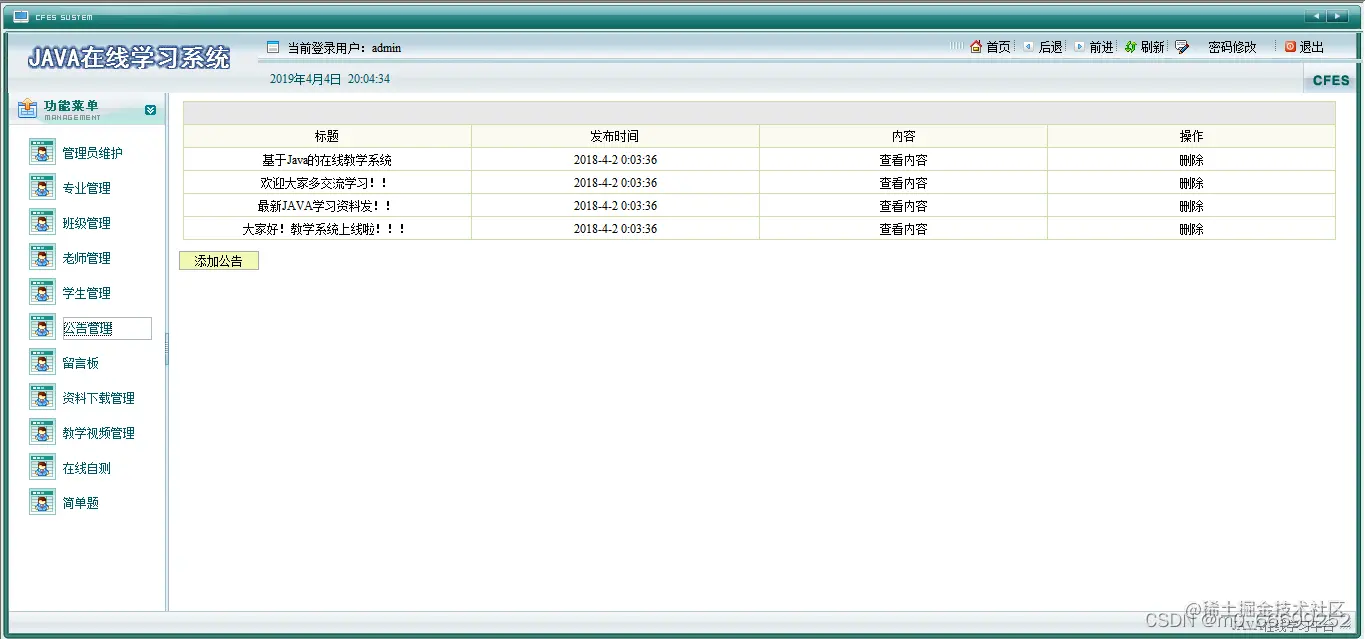View content of 基于Java的在线教学系统 row
The image size is (1365, 639).
(x=903, y=160)
